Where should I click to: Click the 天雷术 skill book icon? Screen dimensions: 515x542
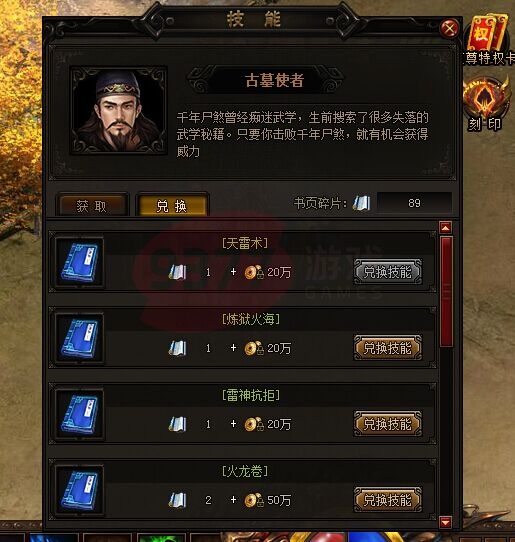click(79, 262)
